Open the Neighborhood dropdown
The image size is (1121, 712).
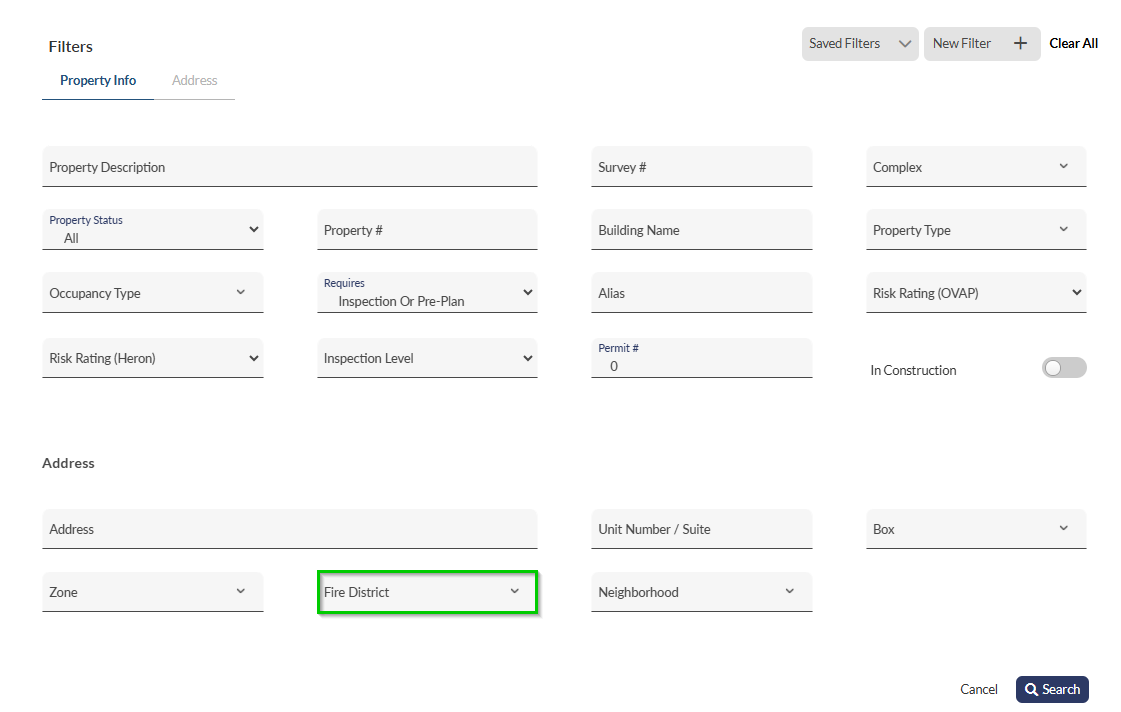click(701, 592)
